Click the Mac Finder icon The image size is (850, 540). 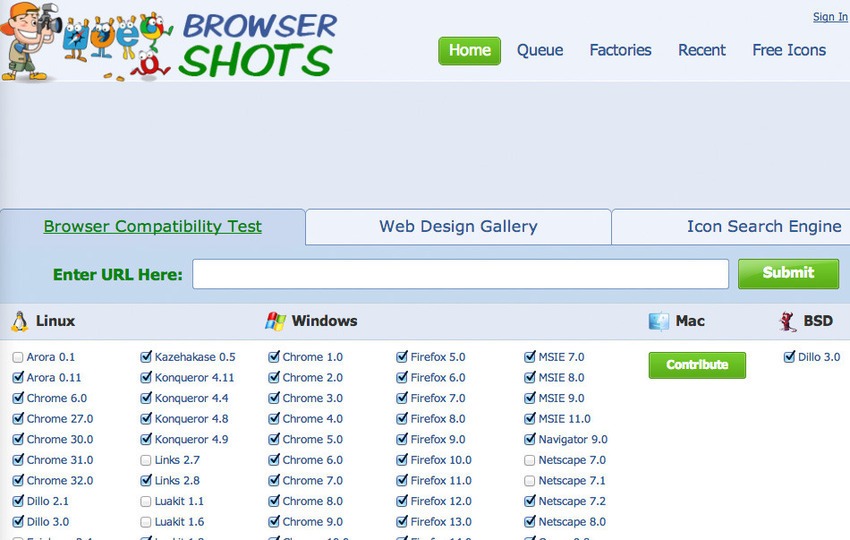pos(659,321)
